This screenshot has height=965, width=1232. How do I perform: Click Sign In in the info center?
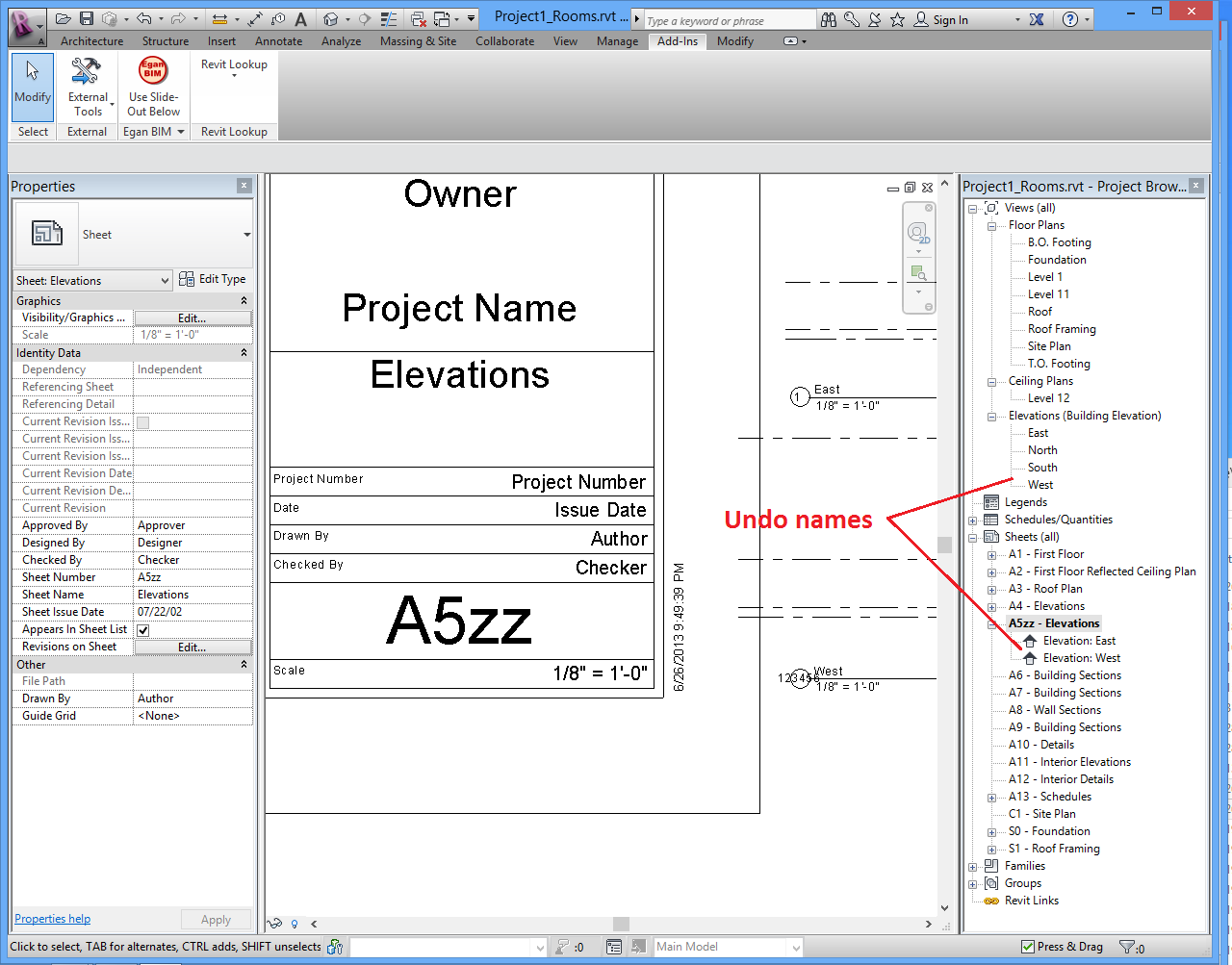(951, 20)
